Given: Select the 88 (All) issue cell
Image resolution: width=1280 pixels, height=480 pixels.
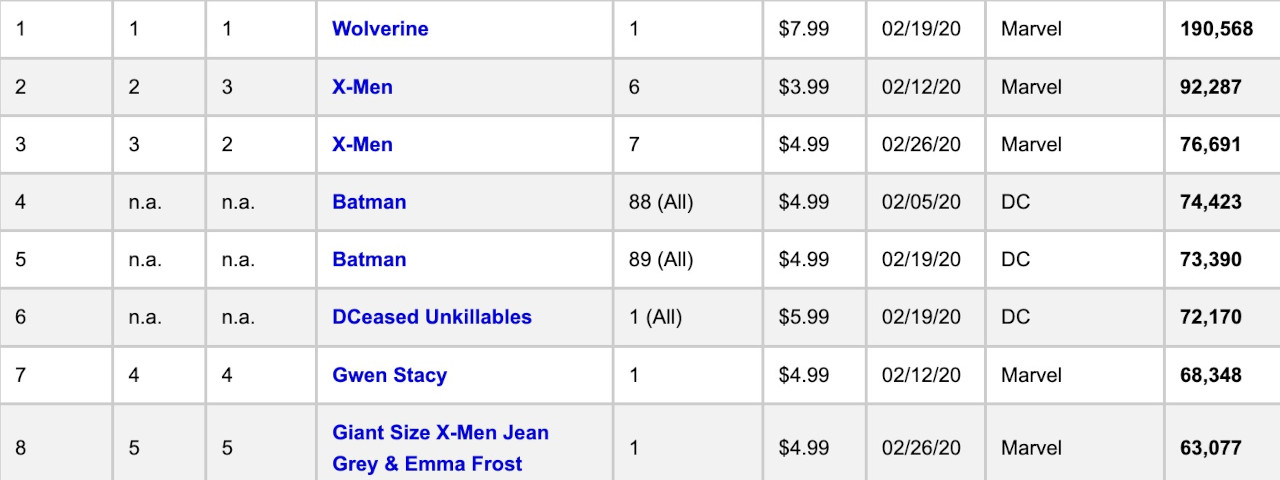Looking at the screenshot, I should pos(660,202).
